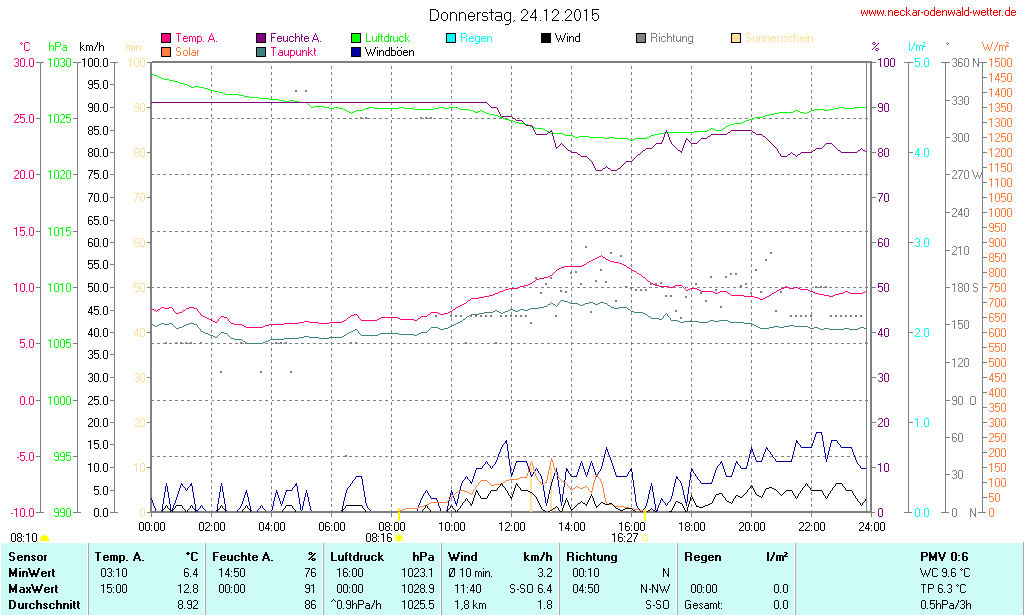Click the chart title Donnerstag, 24.12.2015
The height and width of the screenshot is (615, 1024).
[514, 15]
